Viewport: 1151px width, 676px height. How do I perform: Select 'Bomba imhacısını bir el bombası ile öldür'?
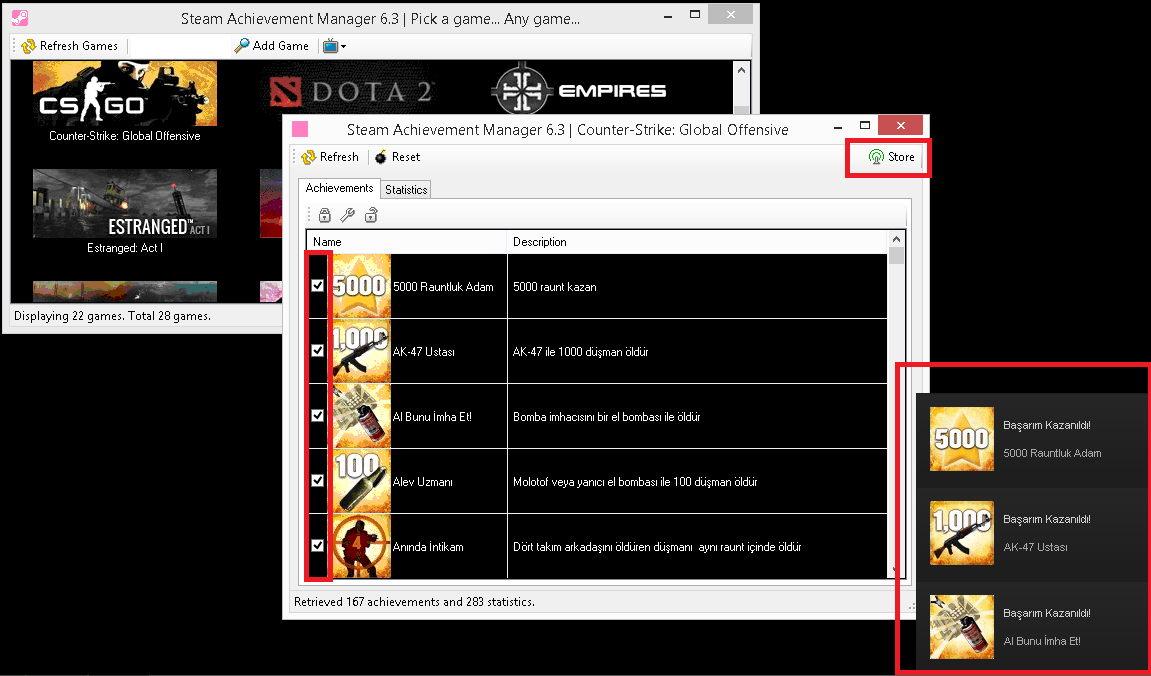tap(606, 417)
